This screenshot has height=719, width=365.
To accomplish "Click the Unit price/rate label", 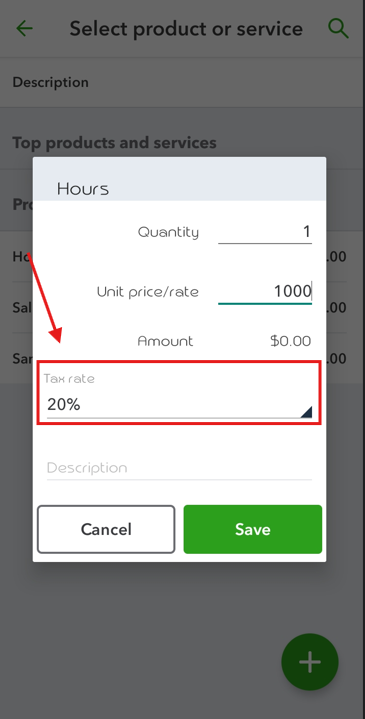I will (x=148, y=292).
